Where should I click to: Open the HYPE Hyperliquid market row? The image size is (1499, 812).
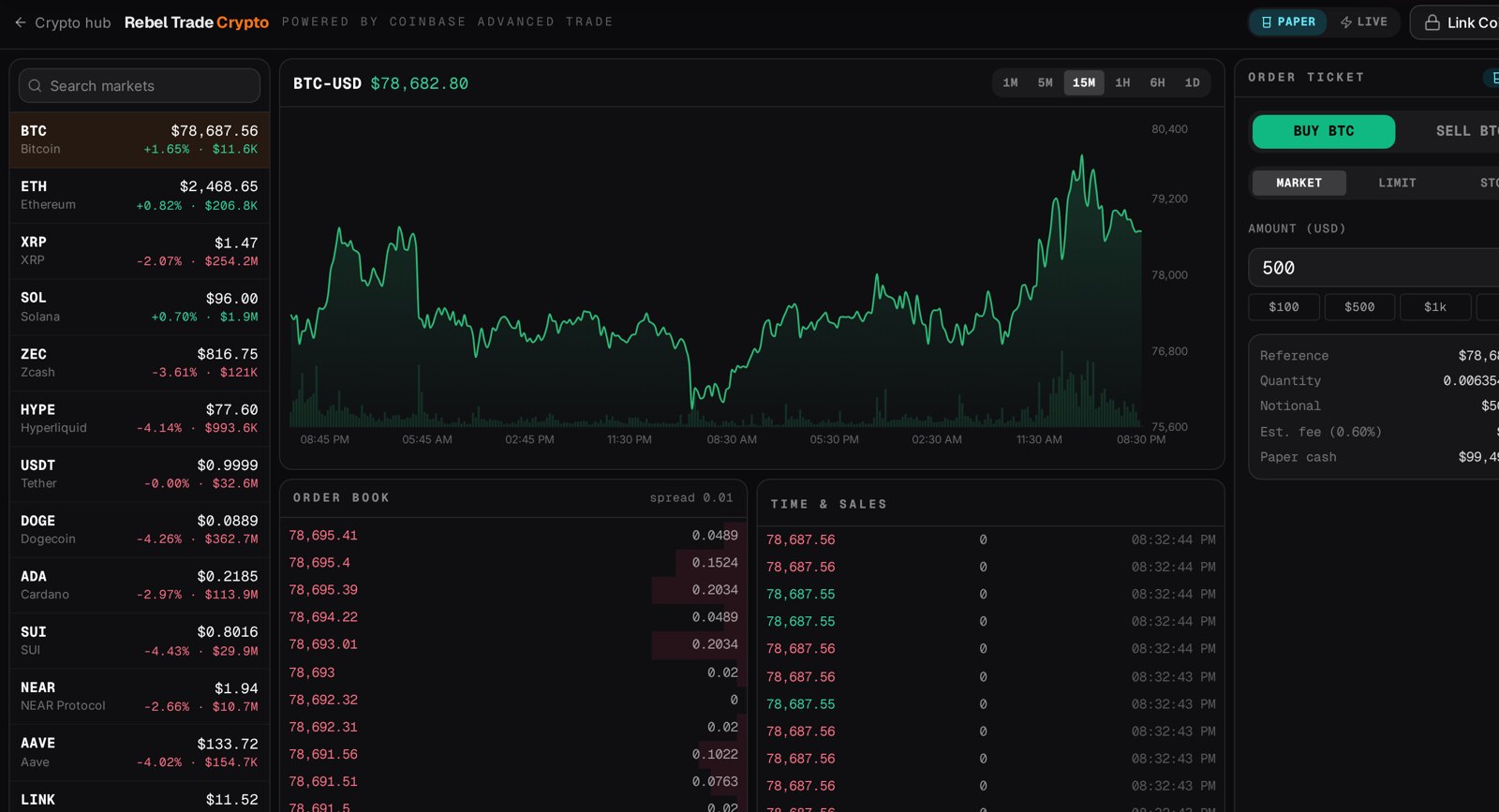point(140,419)
